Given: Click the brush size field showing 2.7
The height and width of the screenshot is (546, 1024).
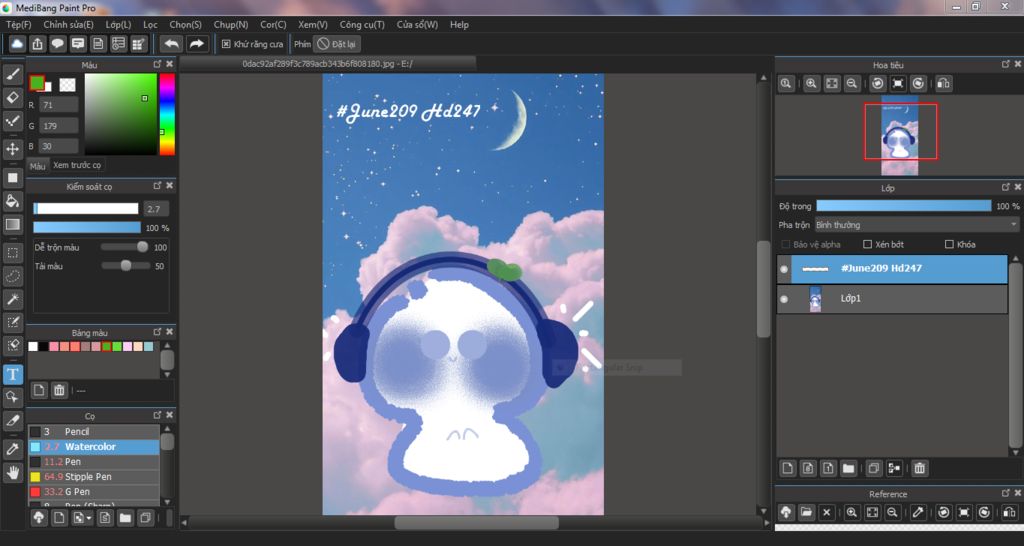Looking at the screenshot, I should 156,209.
